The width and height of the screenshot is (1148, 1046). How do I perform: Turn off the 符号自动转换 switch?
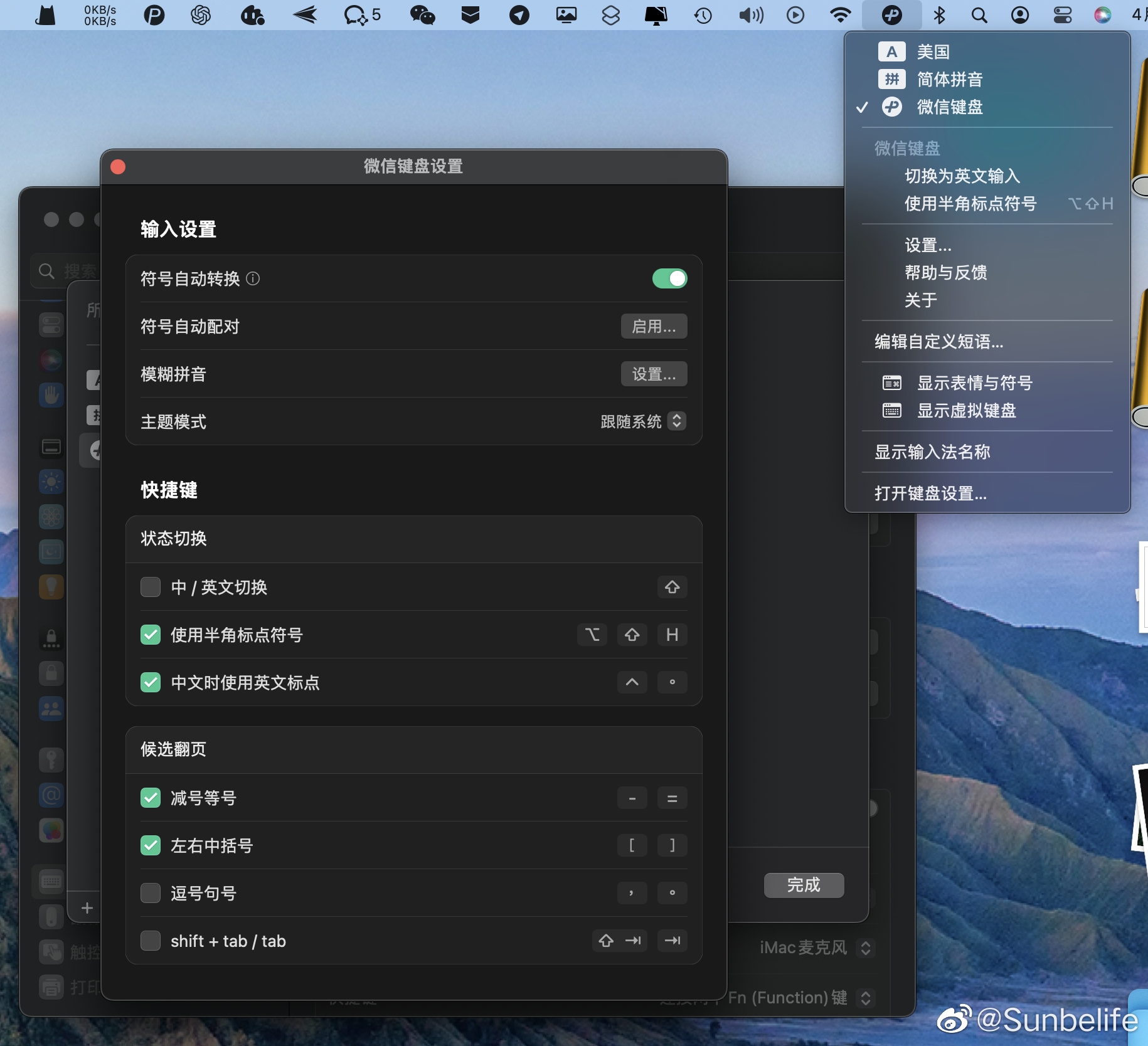tap(669, 278)
